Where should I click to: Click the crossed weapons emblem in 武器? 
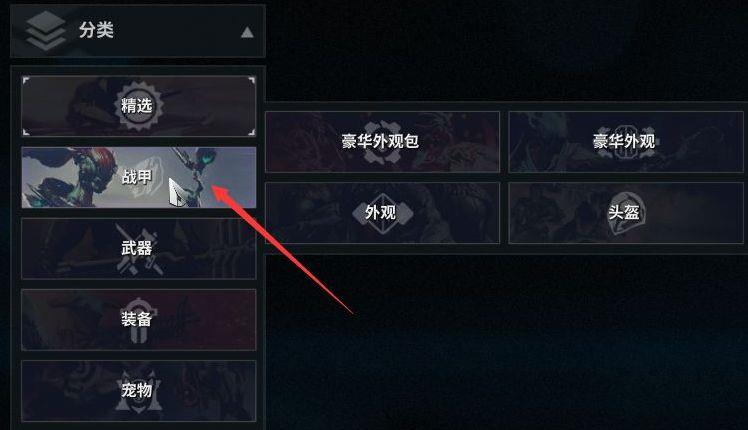[138, 250]
